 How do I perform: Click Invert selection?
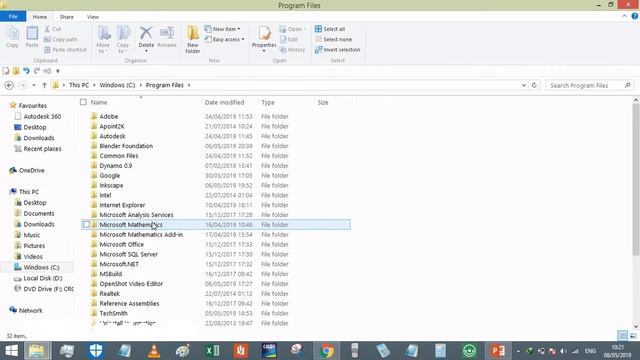338,50
